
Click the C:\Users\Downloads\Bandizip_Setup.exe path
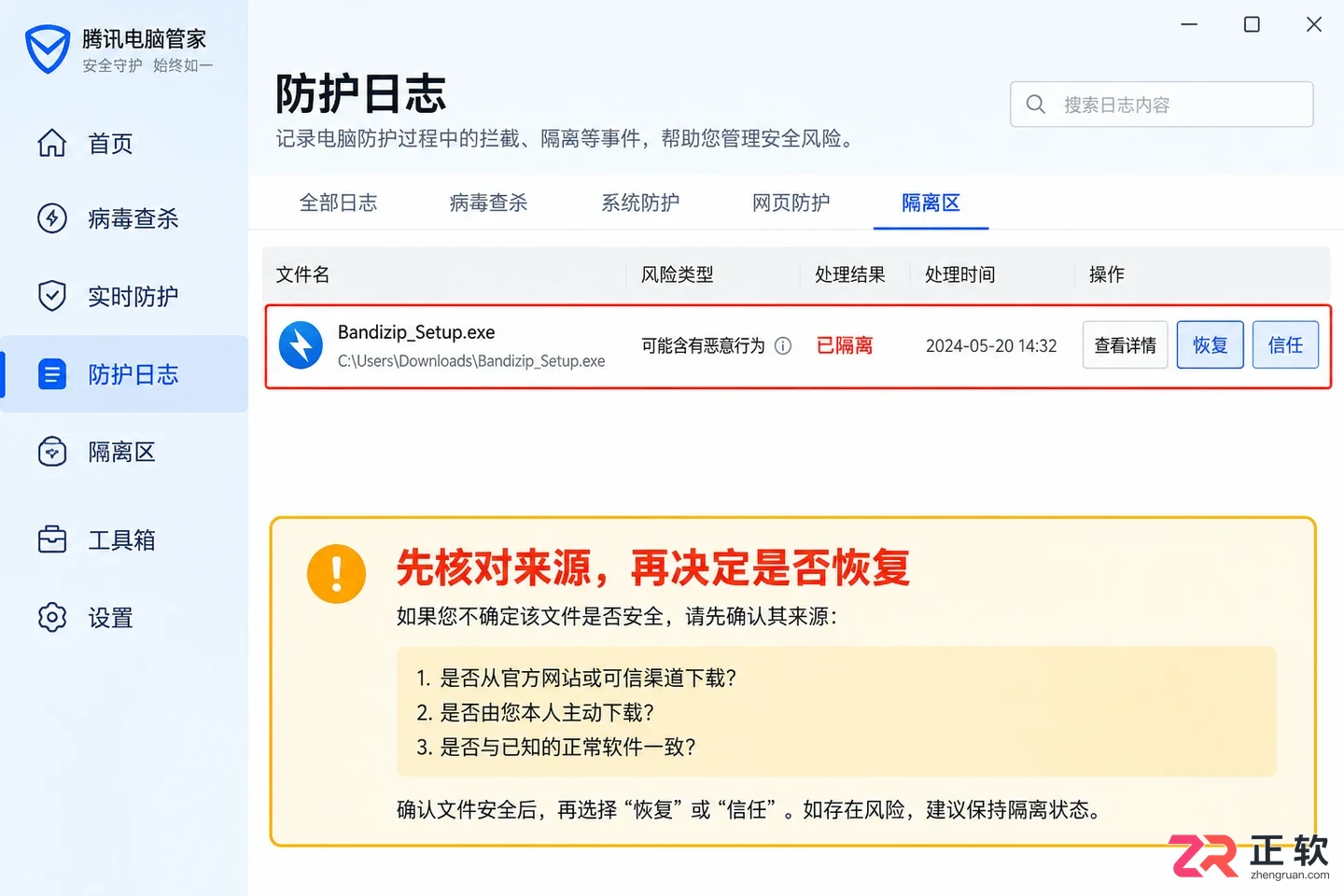(x=471, y=361)
